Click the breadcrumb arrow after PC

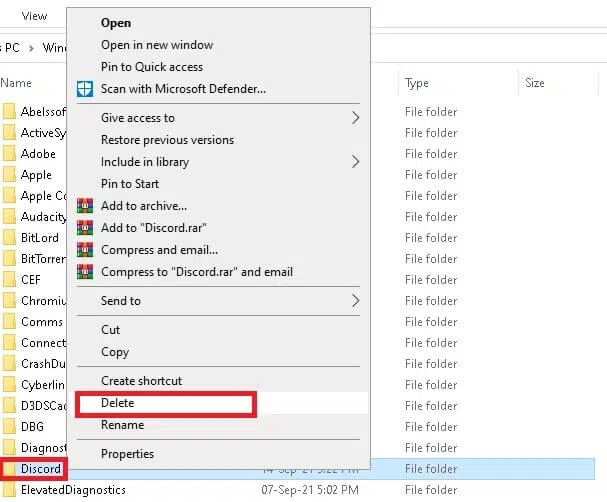(31, 48)
